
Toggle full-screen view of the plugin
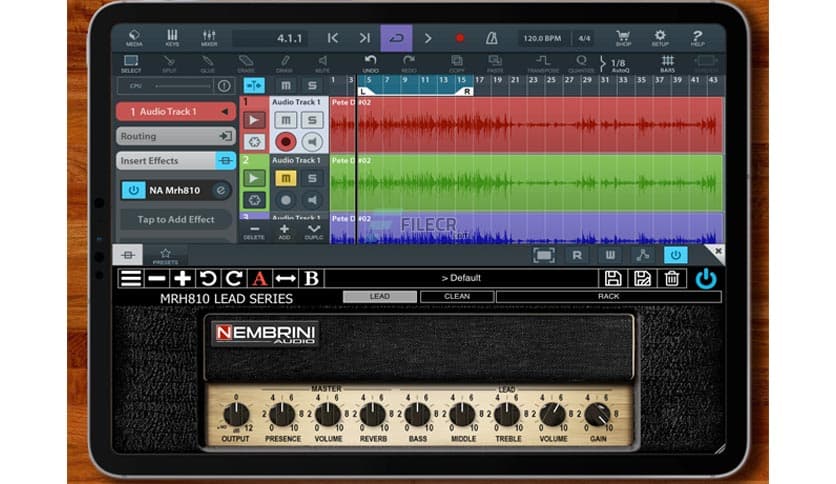544,255
